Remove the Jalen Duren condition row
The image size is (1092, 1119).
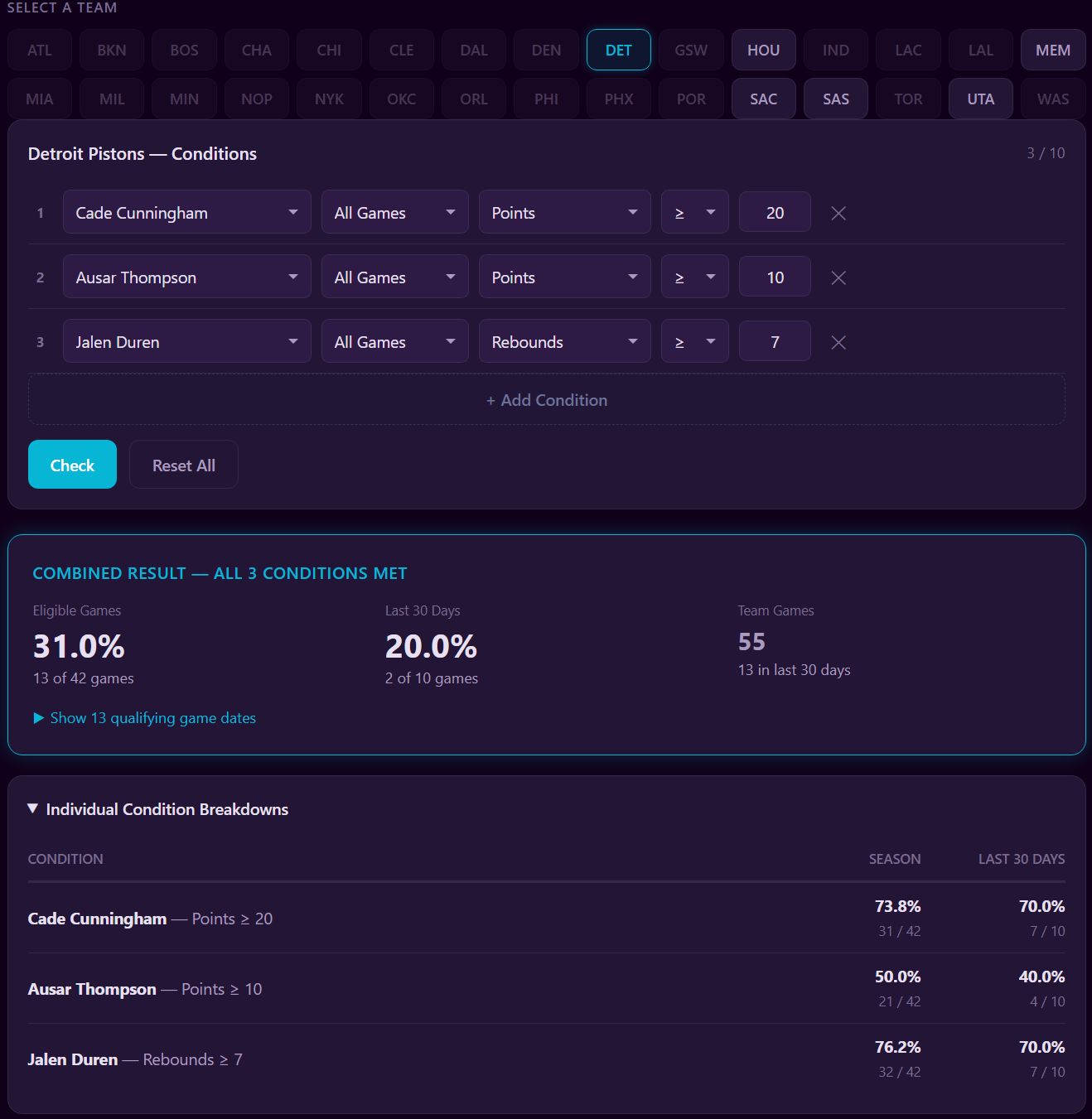click(x=838, y=342)
